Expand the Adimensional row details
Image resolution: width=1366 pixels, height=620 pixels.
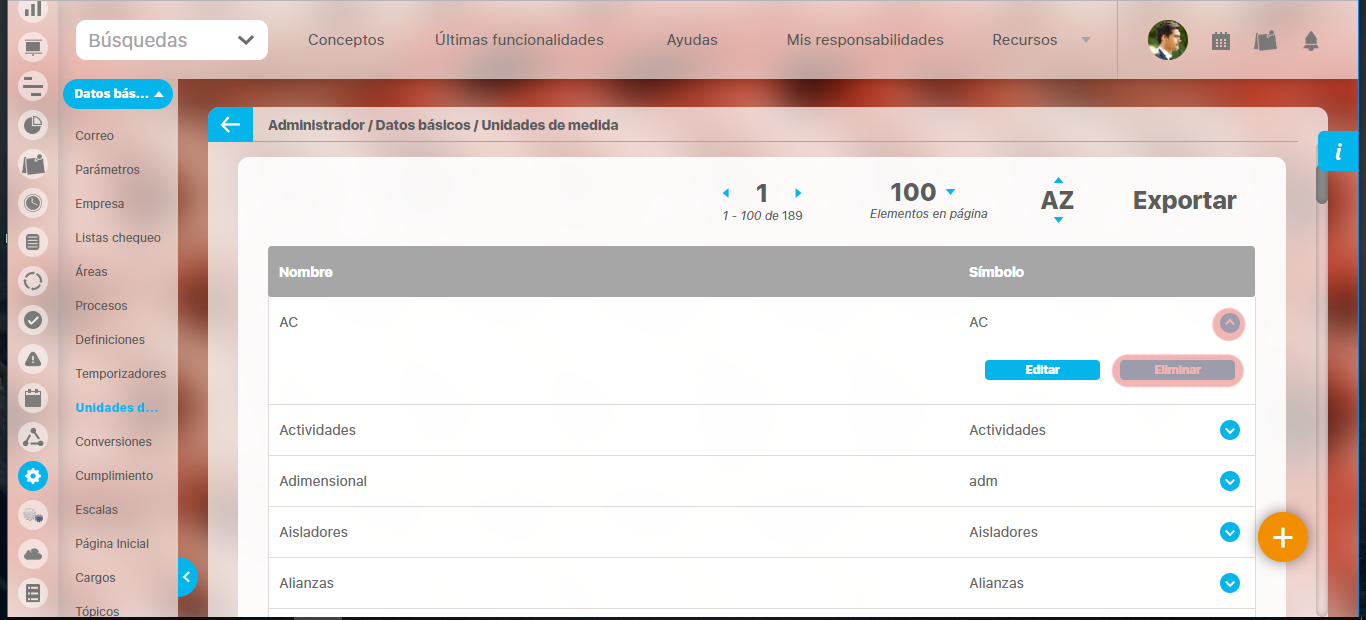(x=1229, y=481)
